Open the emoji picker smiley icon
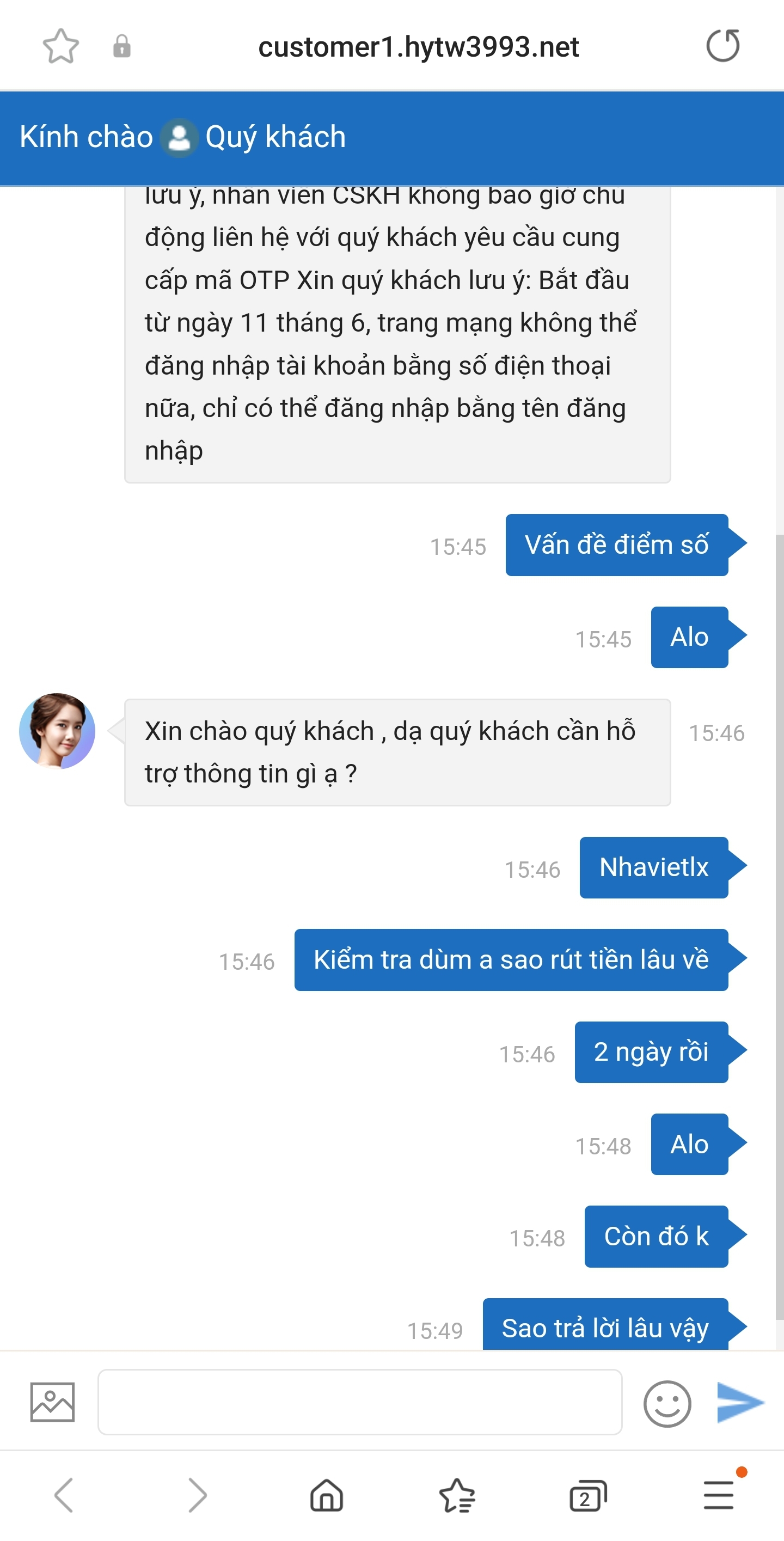784x1541 pixels. (667, 1403)
